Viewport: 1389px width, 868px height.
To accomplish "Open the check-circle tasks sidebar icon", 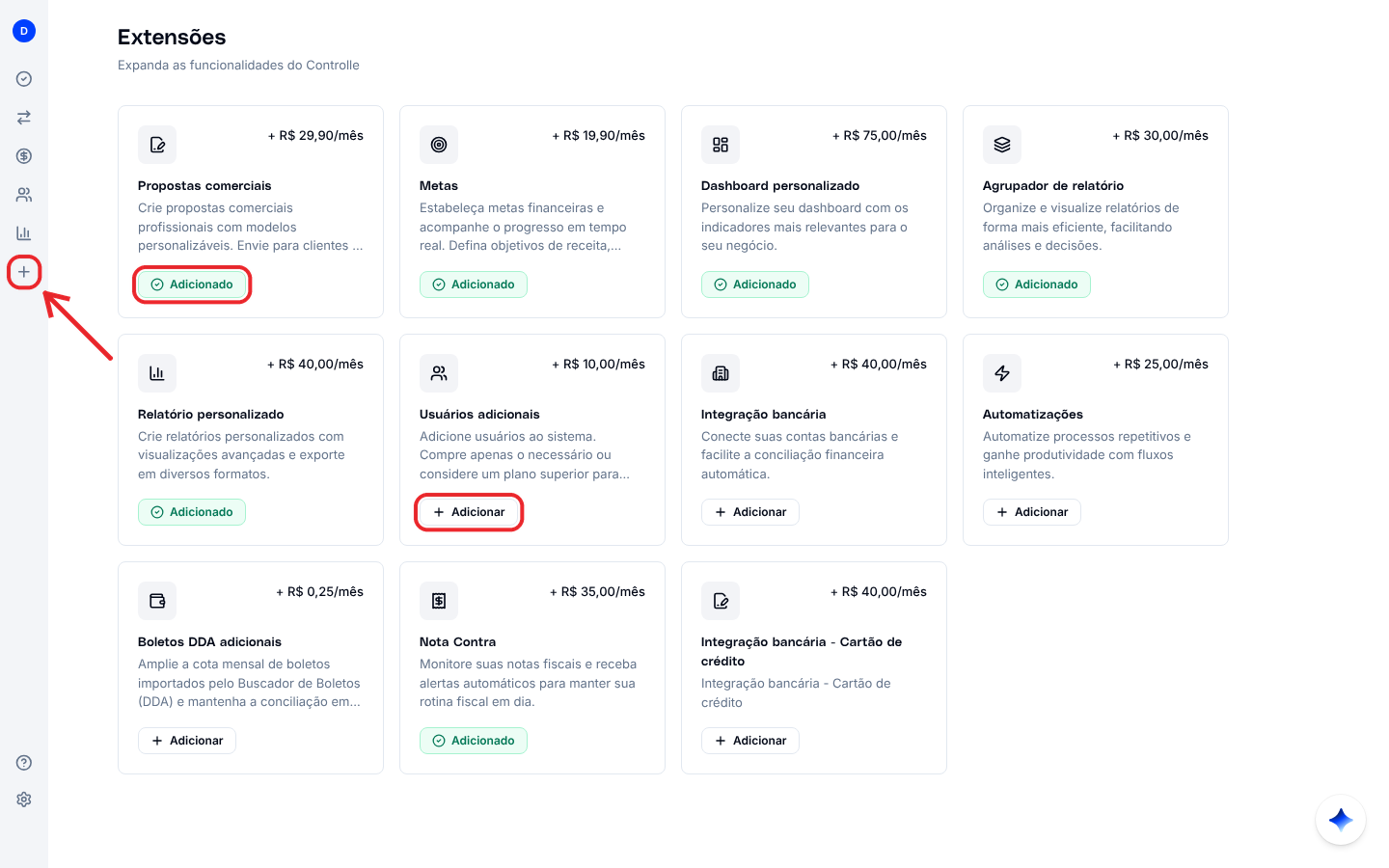I will coord(24,79).
